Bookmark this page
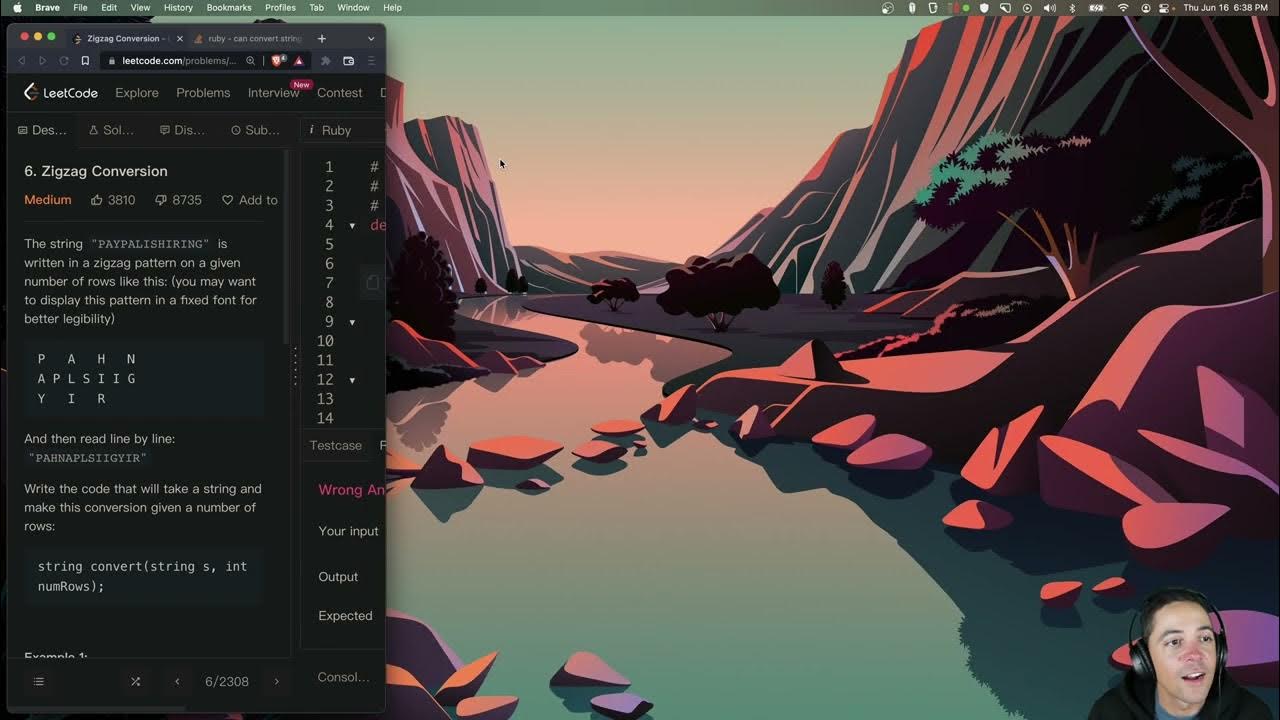Image resolution: width=1280 pixels, height=720 pixels. point(86,61)
